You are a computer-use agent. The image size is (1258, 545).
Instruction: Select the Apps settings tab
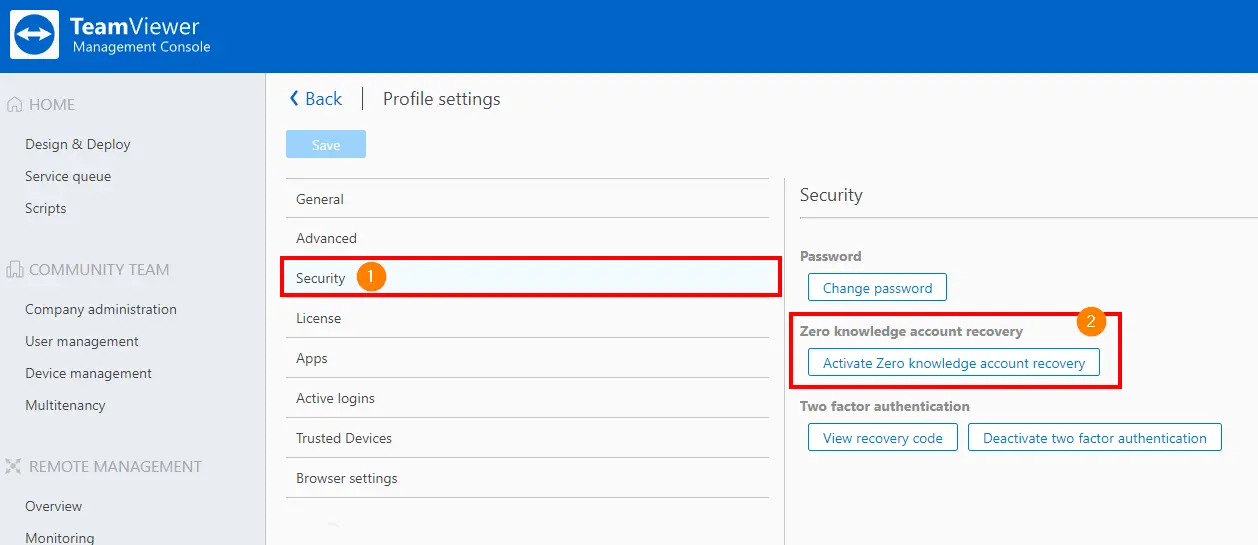coord(527,358)
